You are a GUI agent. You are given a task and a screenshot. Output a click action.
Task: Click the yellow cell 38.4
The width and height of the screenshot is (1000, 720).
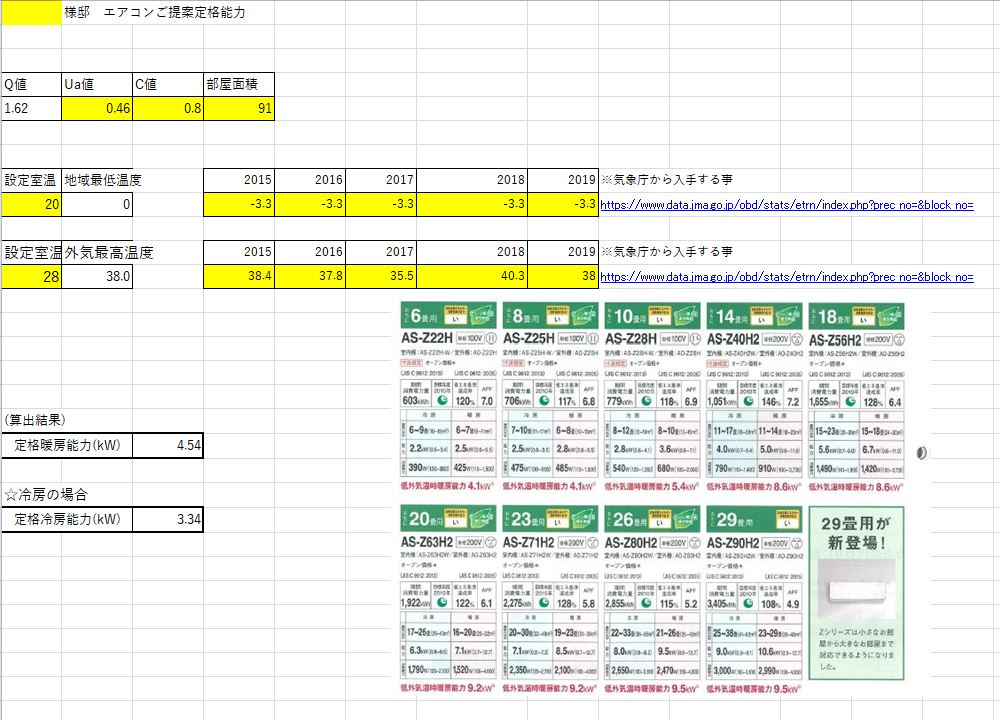239,277
